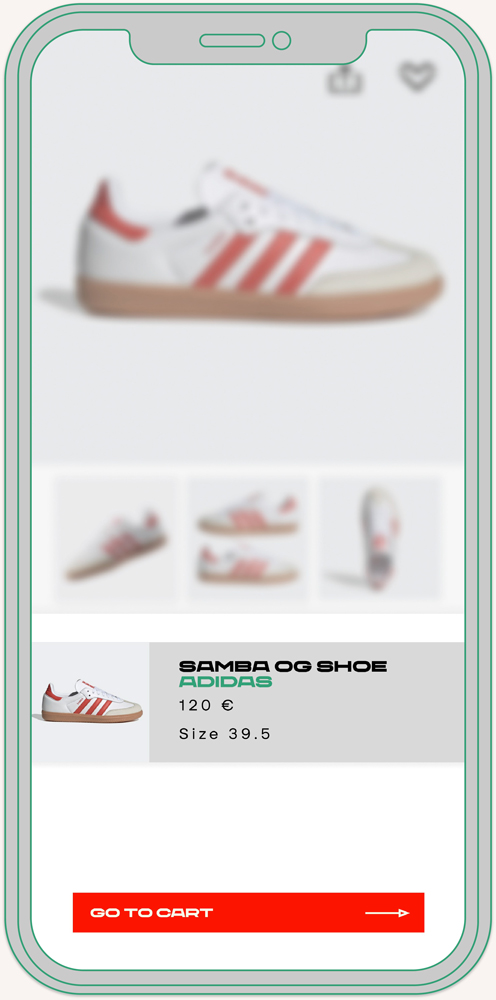The image size is (496, 1000).
Task: Click the 120 € price label
Action: (207, 706)
